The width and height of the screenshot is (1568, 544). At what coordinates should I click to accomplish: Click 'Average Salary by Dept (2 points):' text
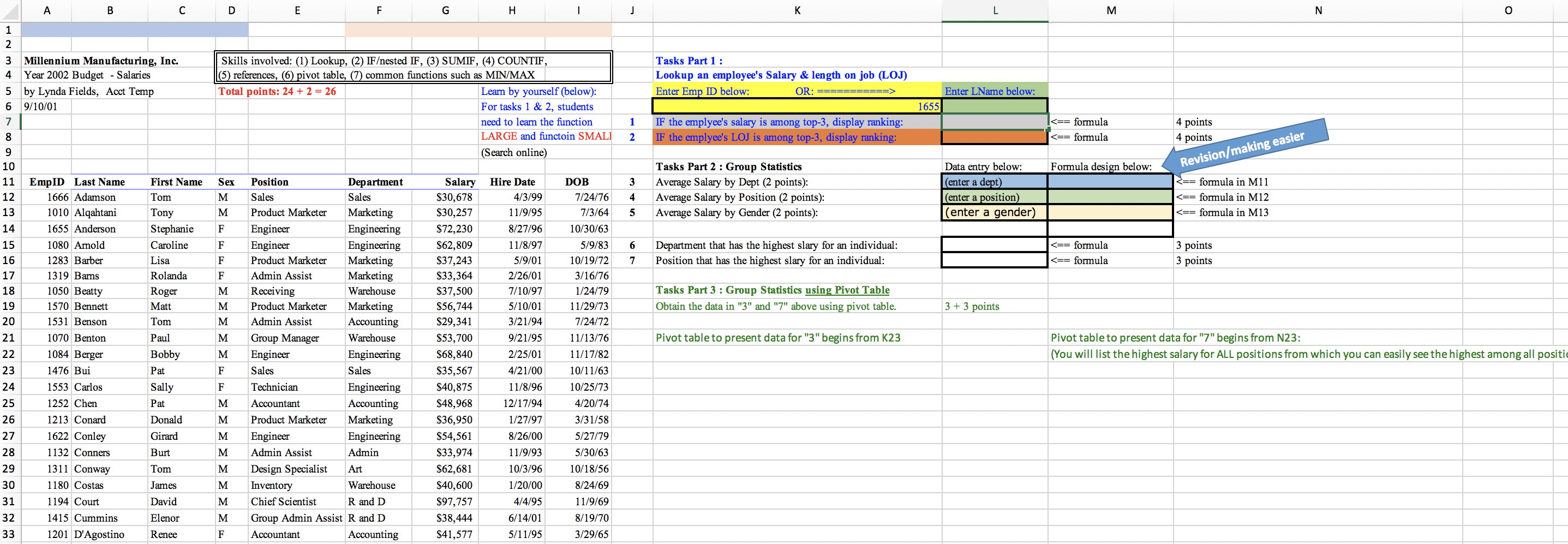click(732, 182)
